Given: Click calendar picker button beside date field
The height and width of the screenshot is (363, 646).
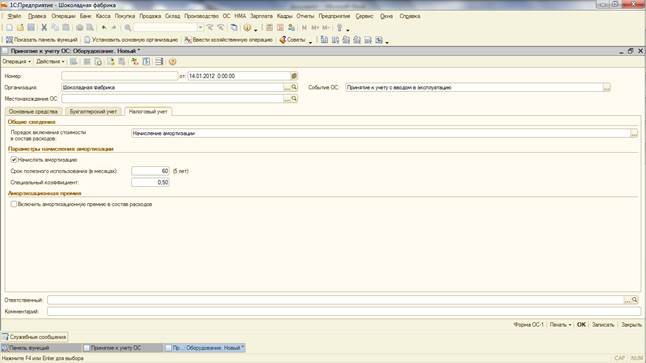Looking at the screenshot, I should point(294,76).
